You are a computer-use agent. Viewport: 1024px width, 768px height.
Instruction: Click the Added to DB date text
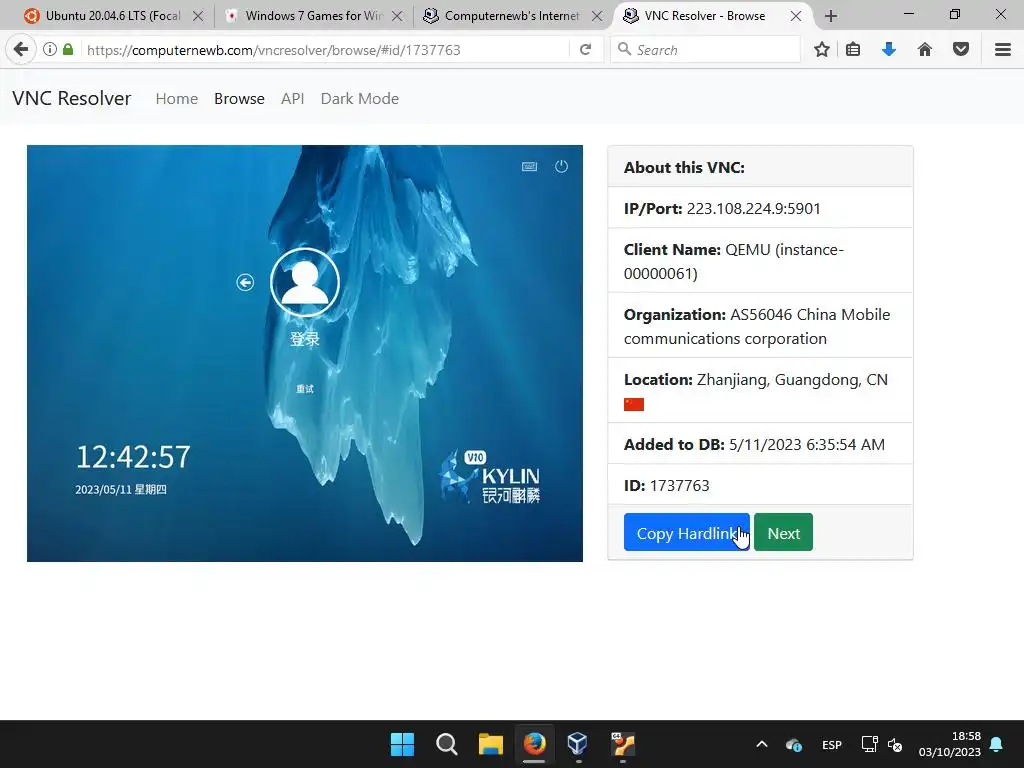click(x=754, y=444)
